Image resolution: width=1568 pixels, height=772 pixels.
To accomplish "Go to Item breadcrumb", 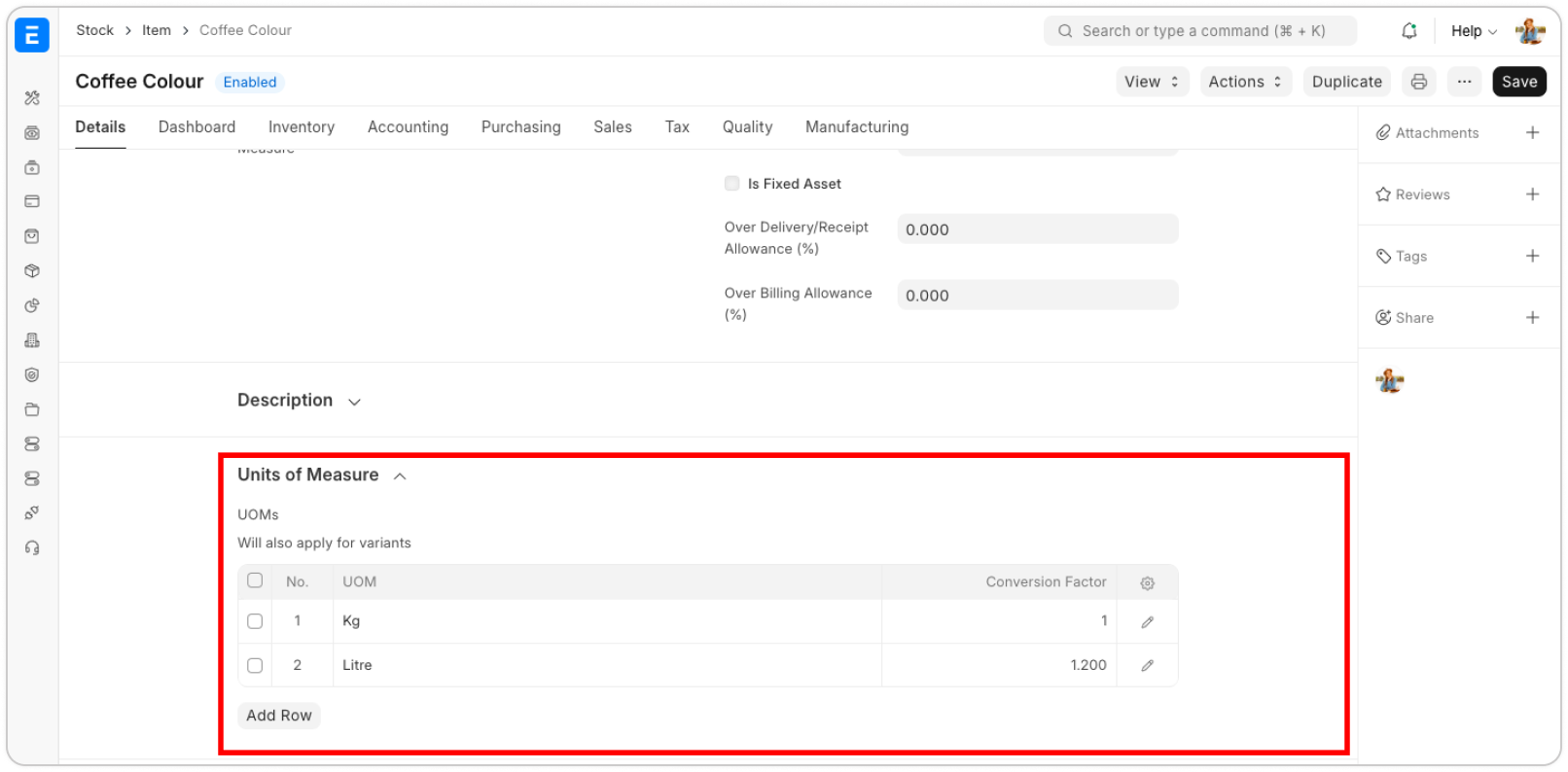I will point(157,30).
